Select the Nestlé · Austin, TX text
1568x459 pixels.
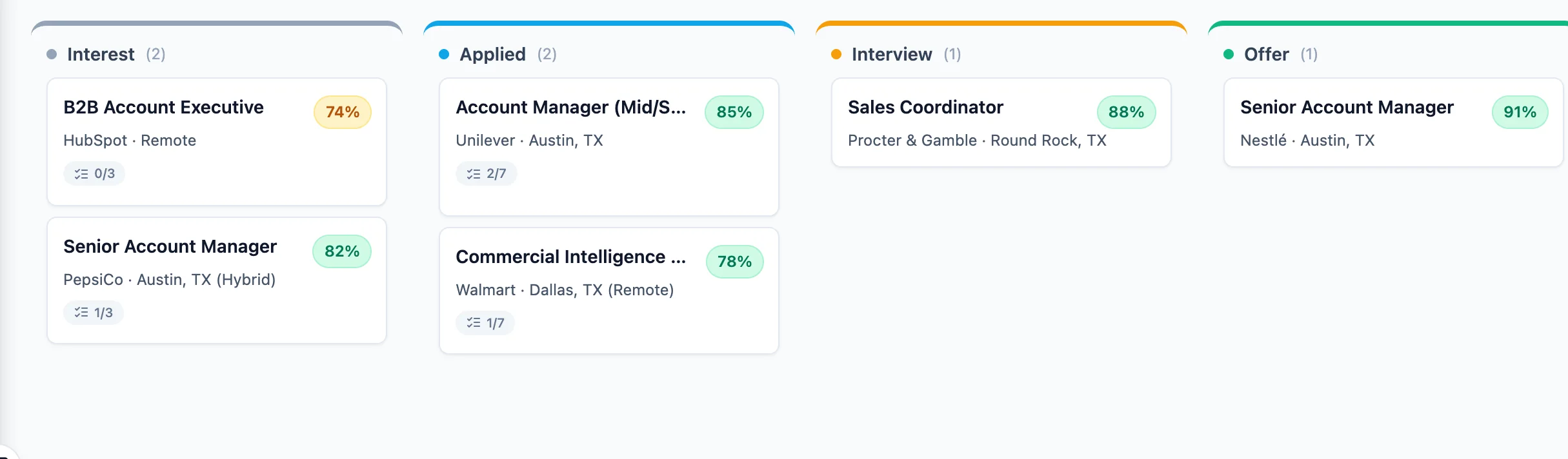tap(1308, 141)
